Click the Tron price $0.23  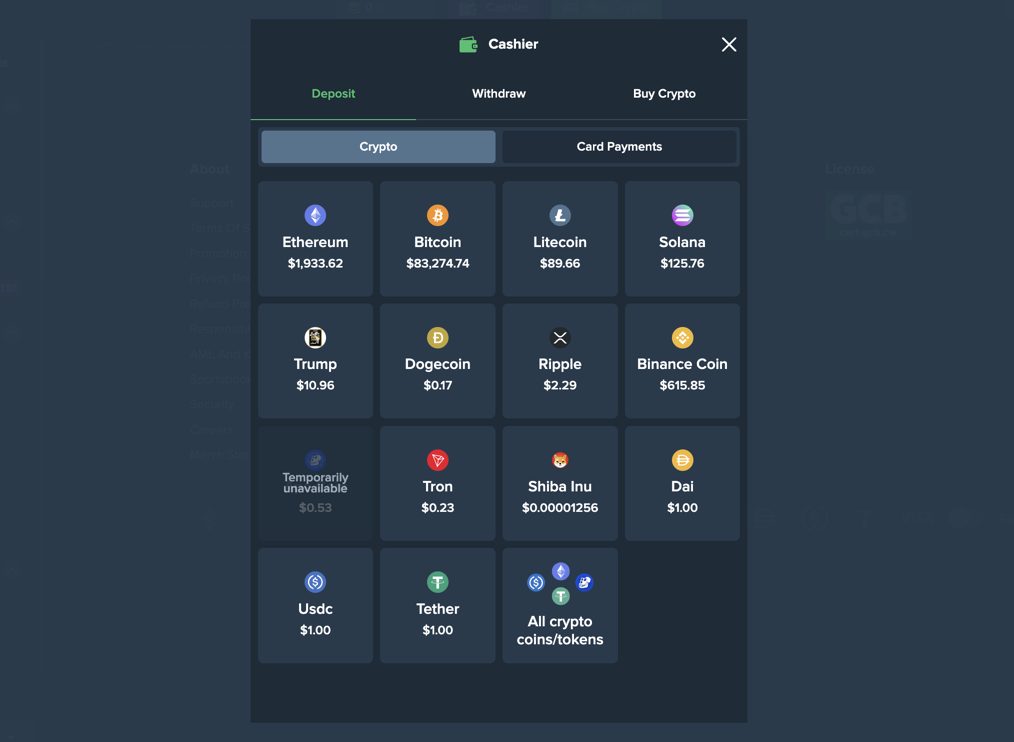(x=438, y=508)
